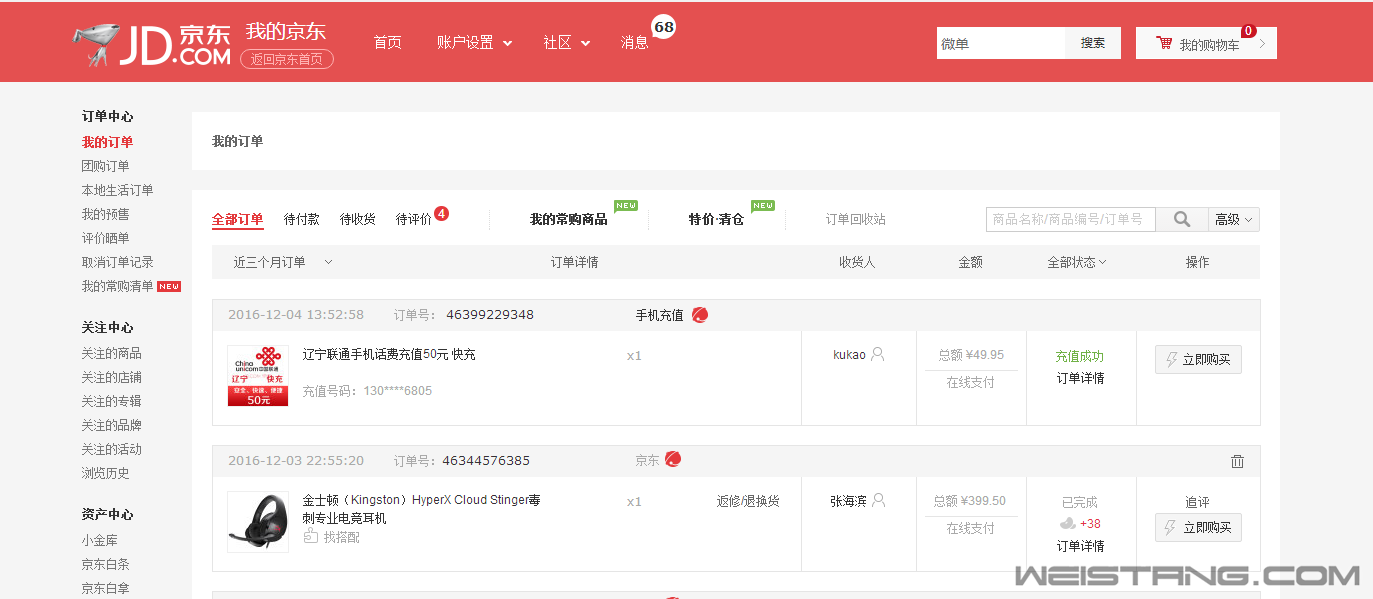1373x599 pixels.
Task: Open the 特价·清仓 tab
Action: point(716,219)
